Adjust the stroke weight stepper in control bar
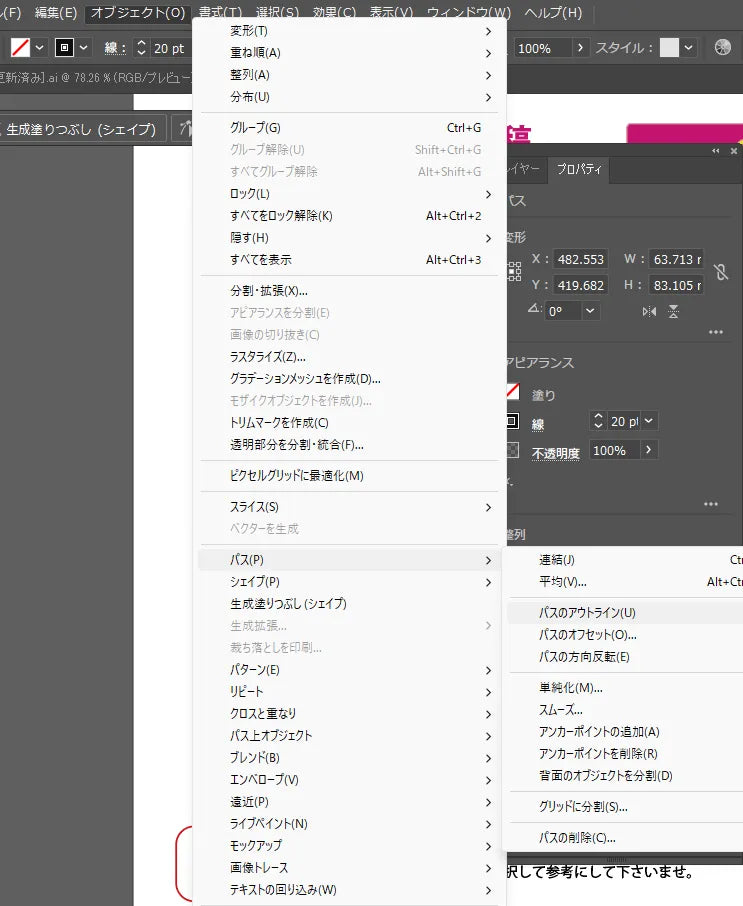Image resolution: width=743 pixels, height=906 pixels. [x=141, y=48]
